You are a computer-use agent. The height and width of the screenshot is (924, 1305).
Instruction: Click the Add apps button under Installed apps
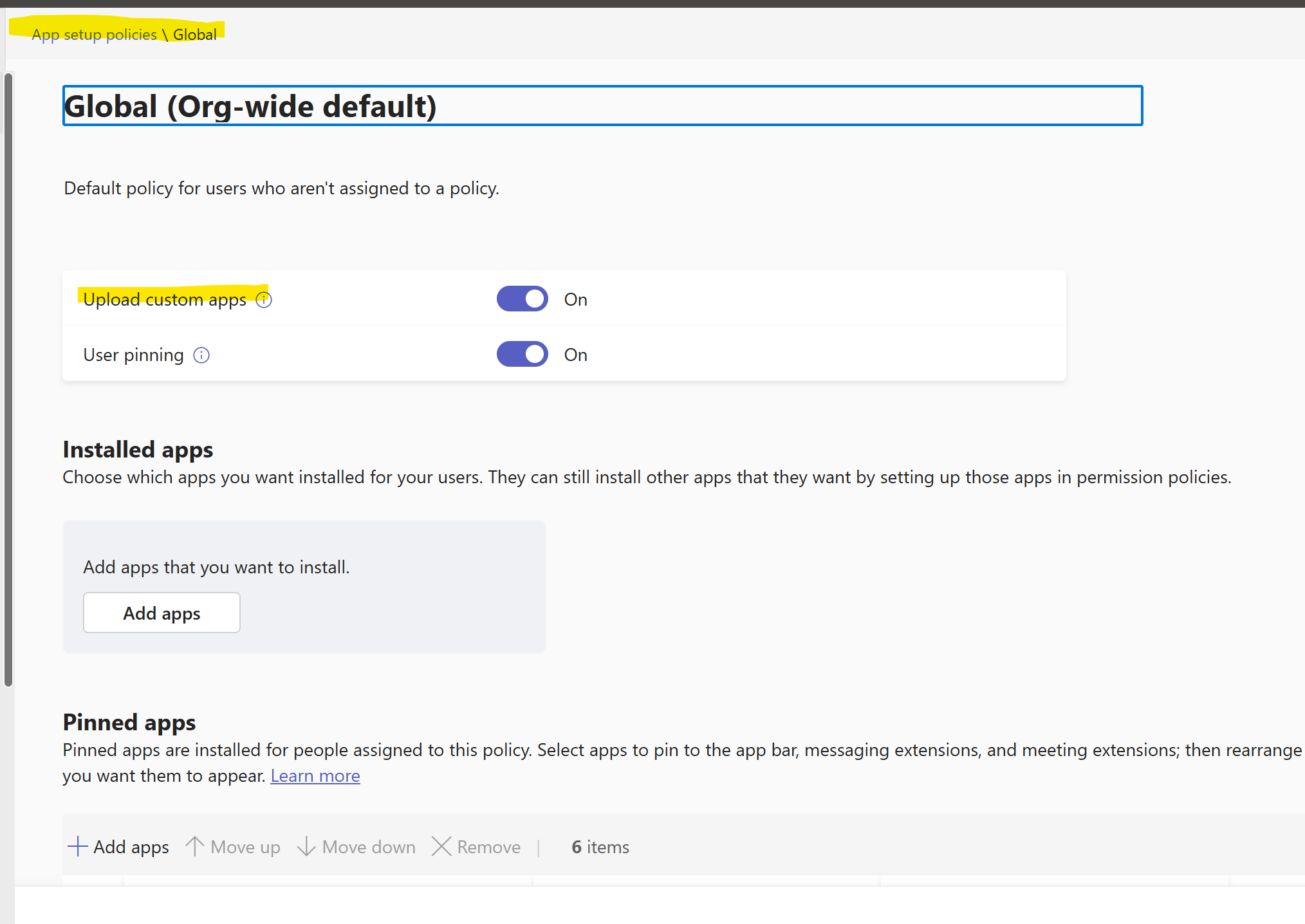[x=161, y=613]
